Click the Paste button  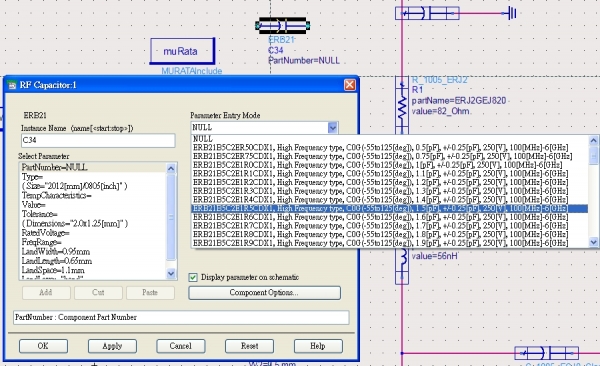[150, 292]
